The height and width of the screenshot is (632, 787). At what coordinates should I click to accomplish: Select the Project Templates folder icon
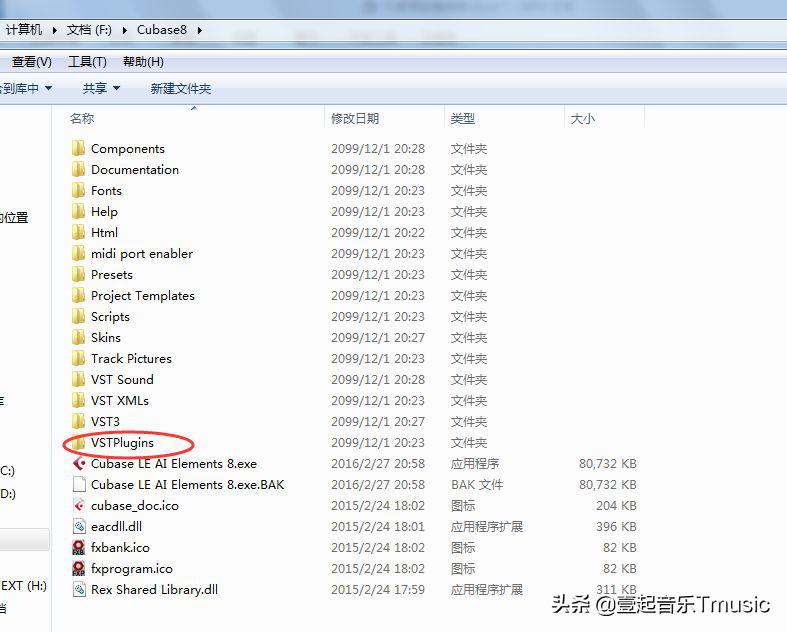(x=78, y=296)
